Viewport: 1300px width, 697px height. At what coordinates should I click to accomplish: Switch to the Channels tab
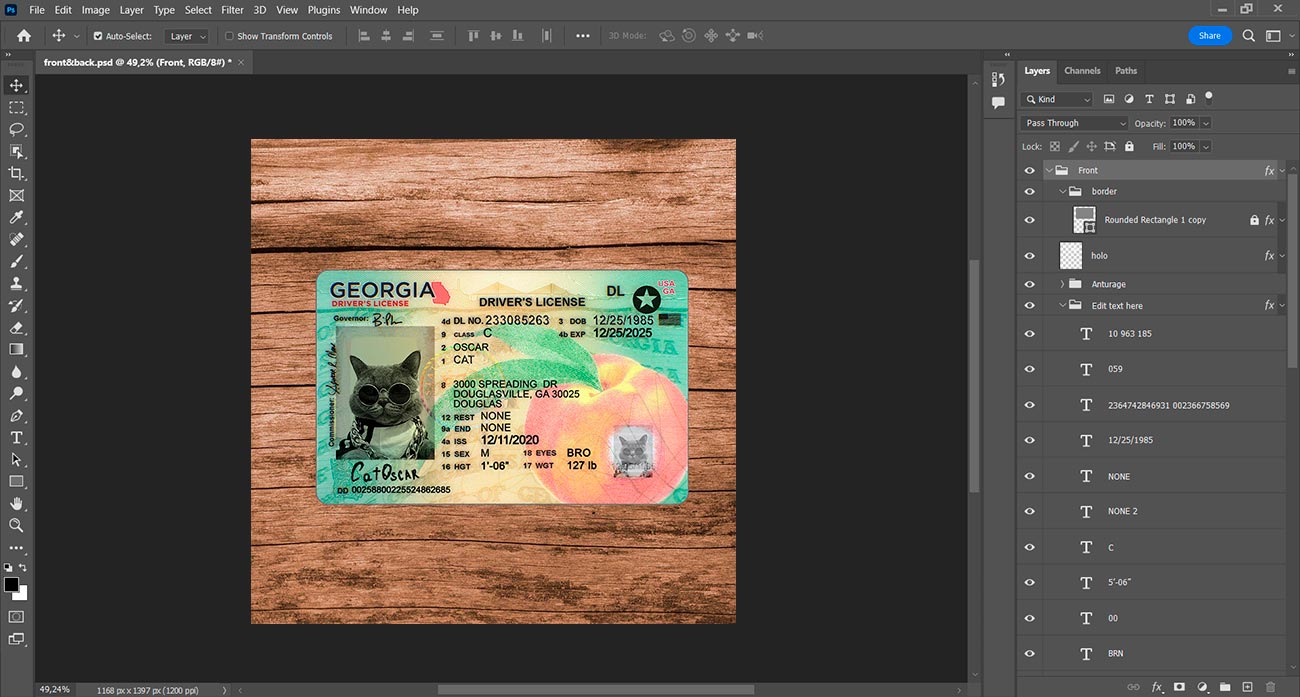1082,71
